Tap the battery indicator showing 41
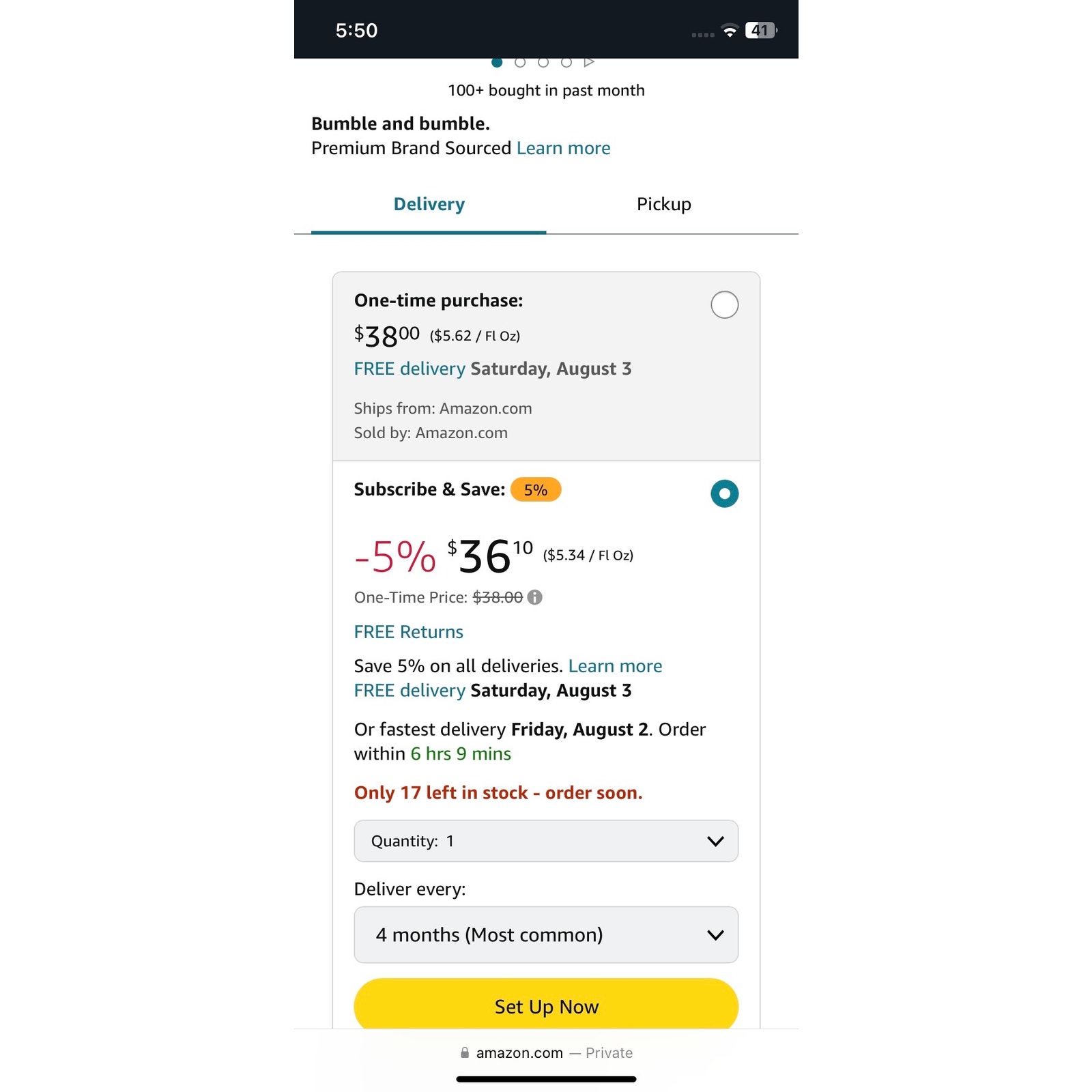Image resolution: width=1092 pixels, height=1092 pixels. (761, 31)
